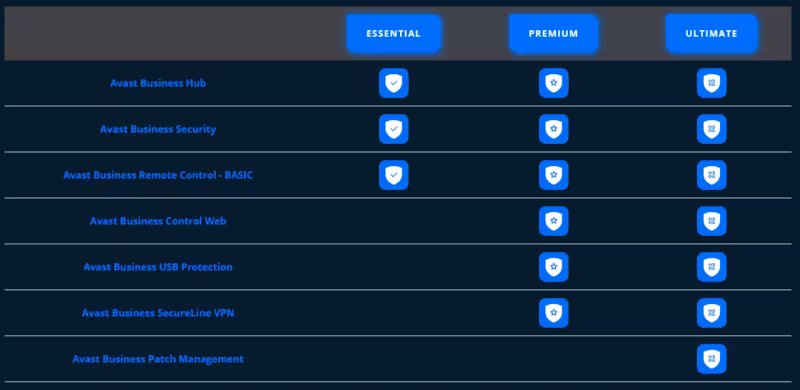Click Premium star shield for SecureLine VPN

pyautogui.click(x=554, y=313)
